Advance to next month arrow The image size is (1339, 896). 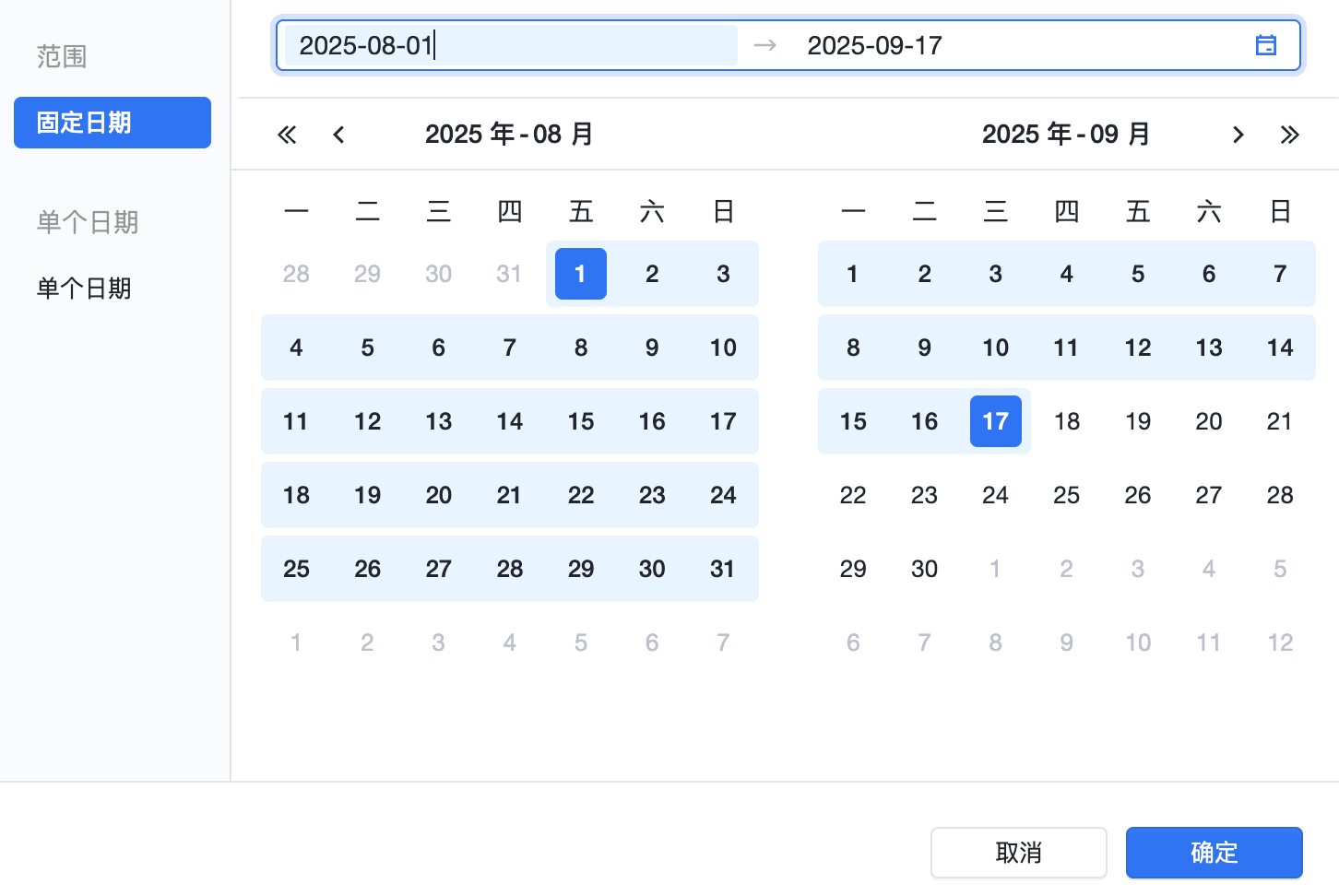1238,135
